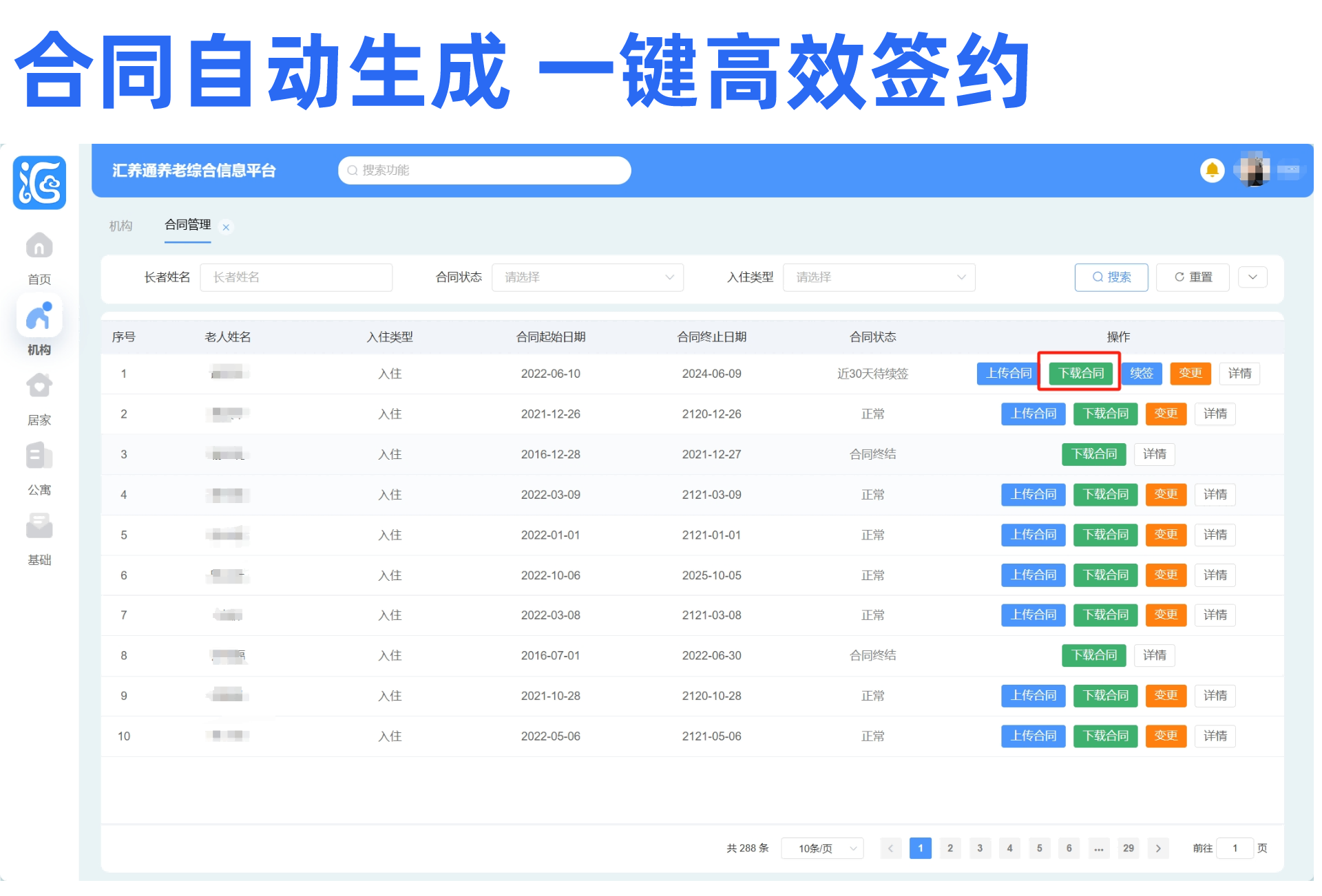Open the 合同状态 dropdown
This screenshot has height=896, width=1322.
pyautogui.click(x=587, y=277)
